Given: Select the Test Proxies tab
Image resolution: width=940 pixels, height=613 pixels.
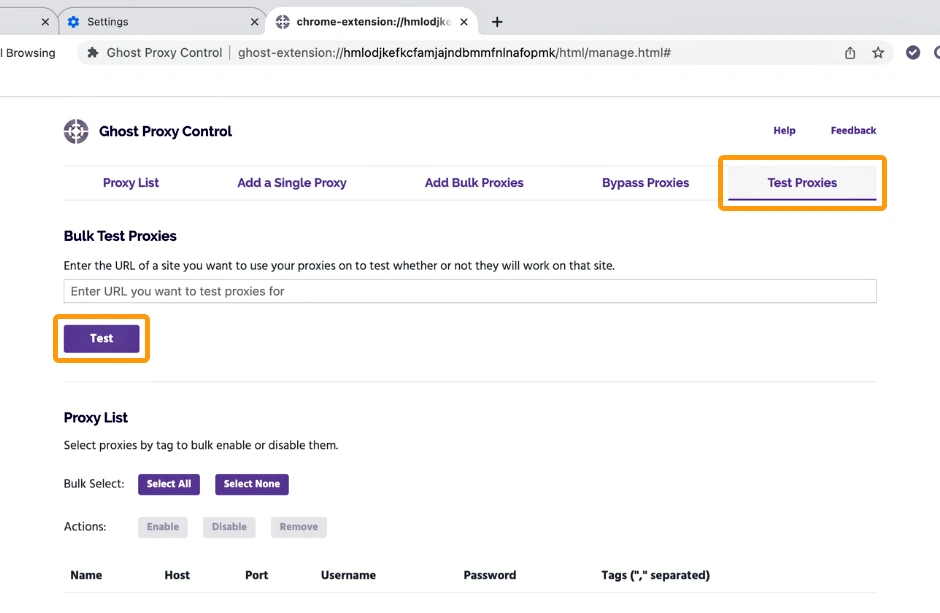Looking at the screenshot, I should coord(802,183).
